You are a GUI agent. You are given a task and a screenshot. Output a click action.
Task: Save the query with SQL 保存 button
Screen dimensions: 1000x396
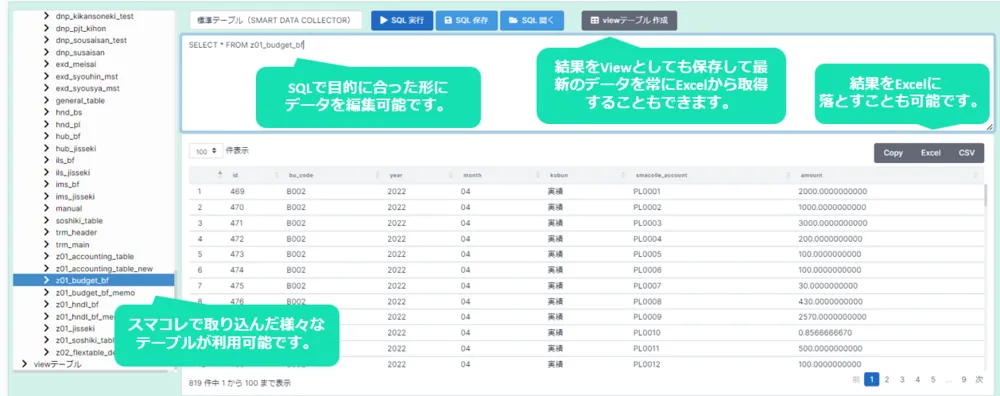pyautogui.click(x=467, y=20)
